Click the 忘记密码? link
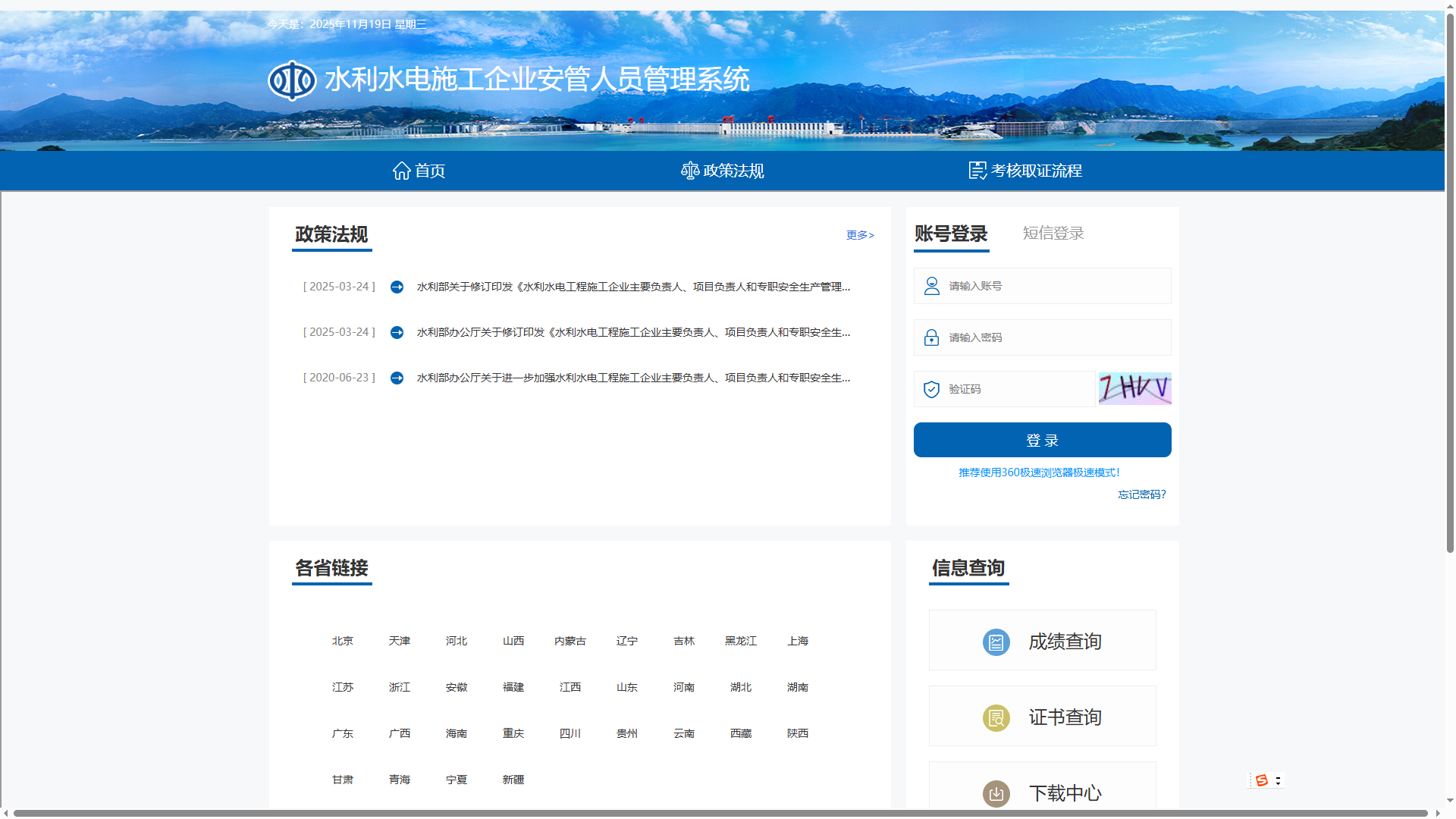This screenshot has height=819, width=1456. (x=1141, y=494)
